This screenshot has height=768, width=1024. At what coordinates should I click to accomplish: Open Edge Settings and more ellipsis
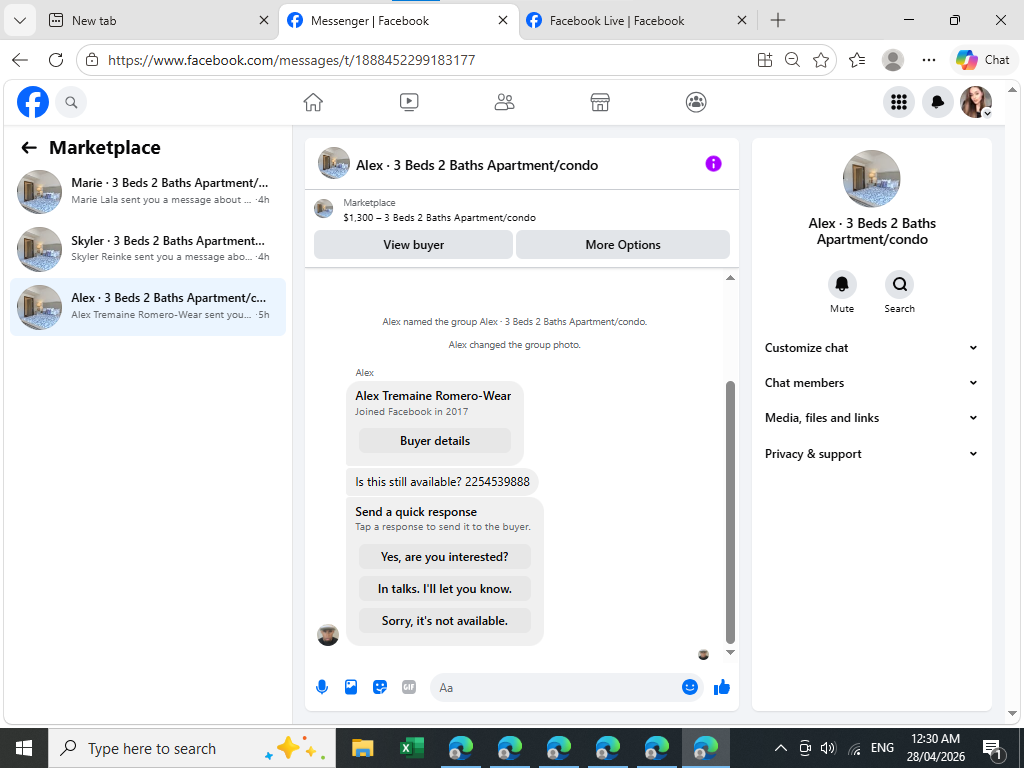pos(929,60)
